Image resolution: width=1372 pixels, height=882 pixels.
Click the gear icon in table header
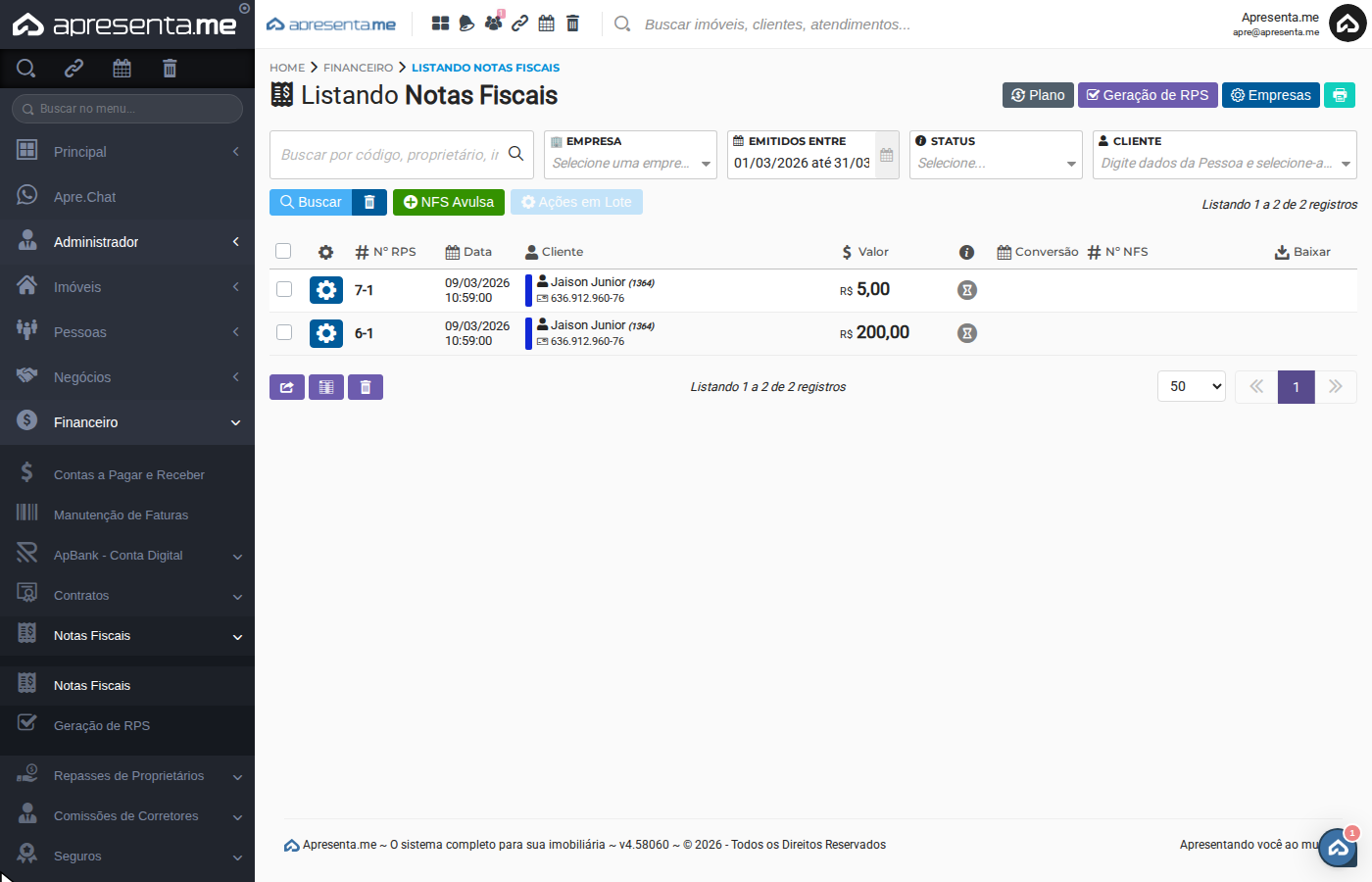click(326, 252)
